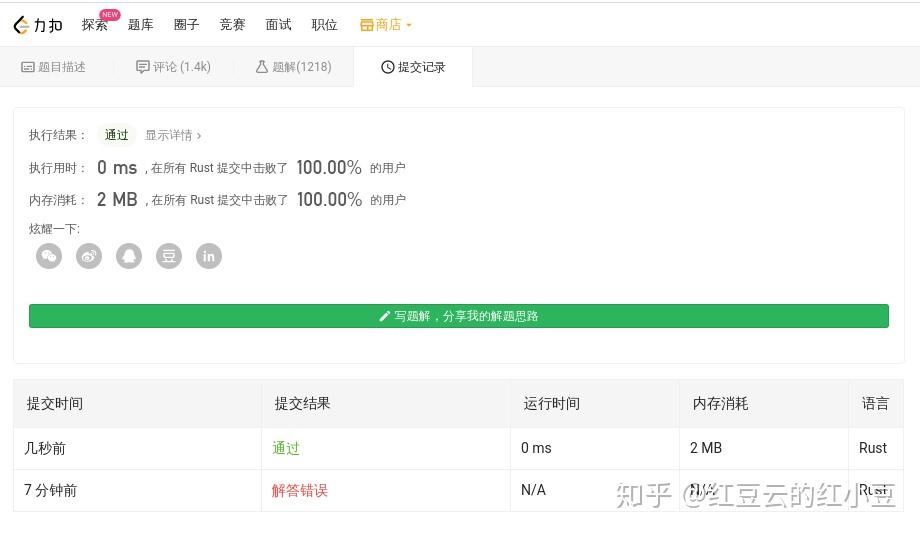Open the 通过 submission result link

pyautogui.click(x=286, y=448)
